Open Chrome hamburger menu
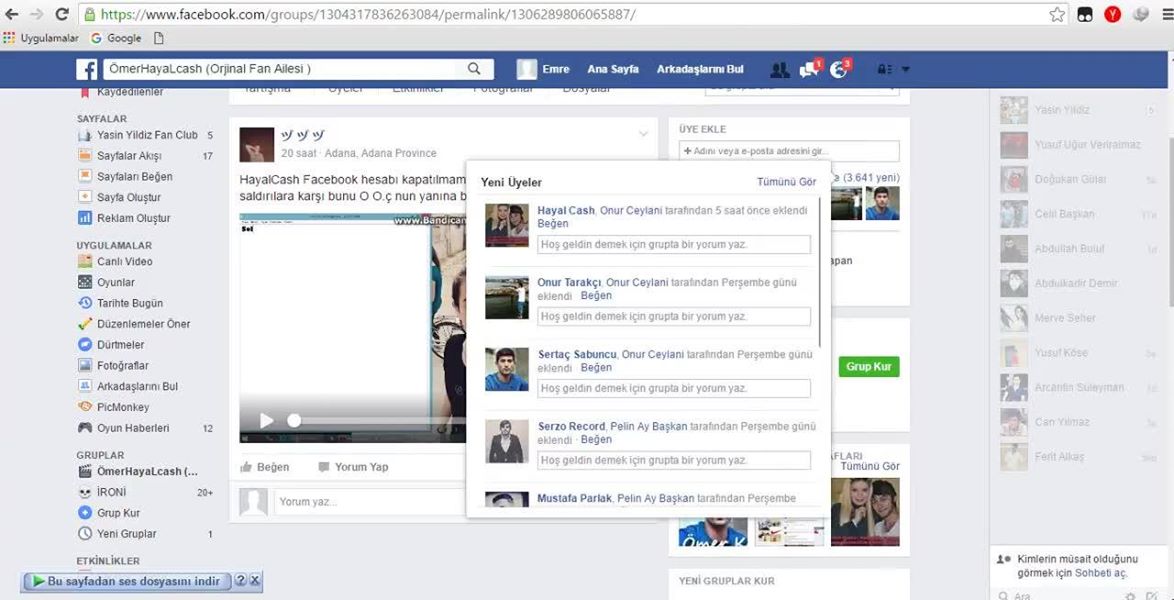Screen dimensions: 1174x600 1166,14
